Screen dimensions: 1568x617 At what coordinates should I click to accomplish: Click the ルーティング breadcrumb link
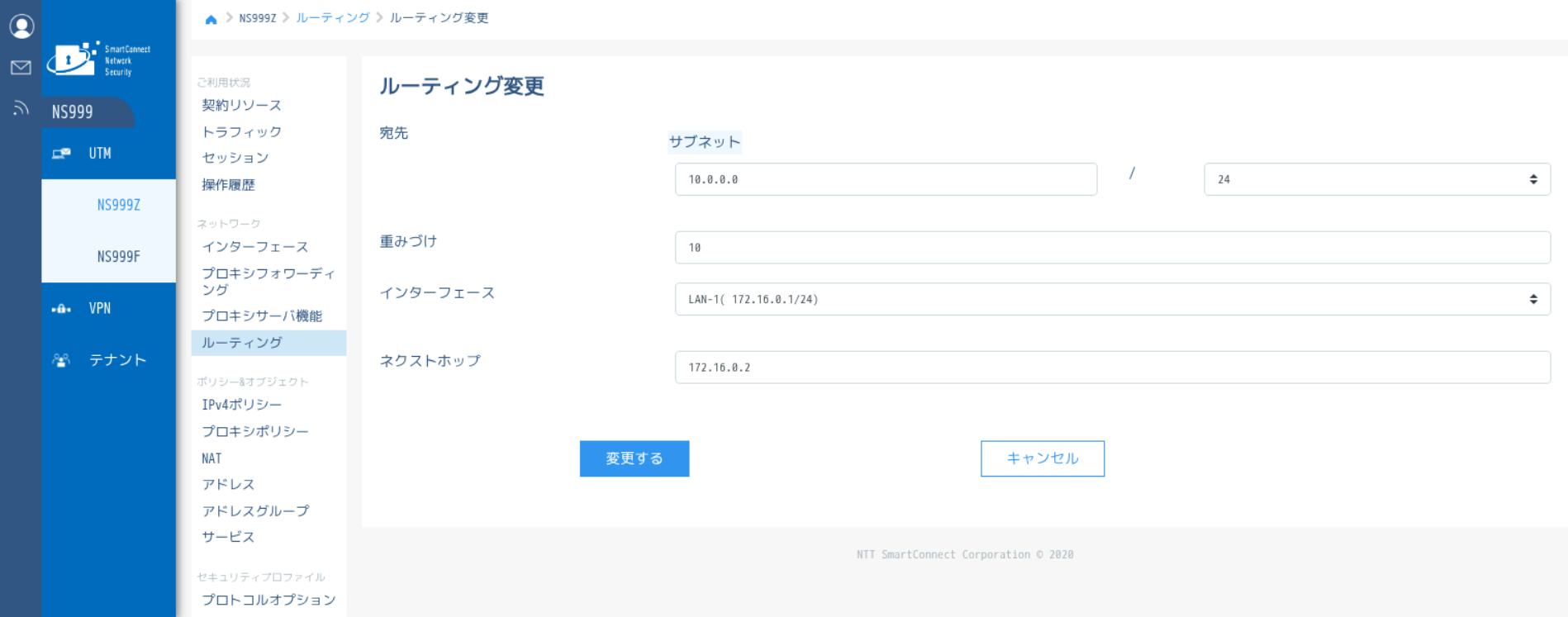333,18
